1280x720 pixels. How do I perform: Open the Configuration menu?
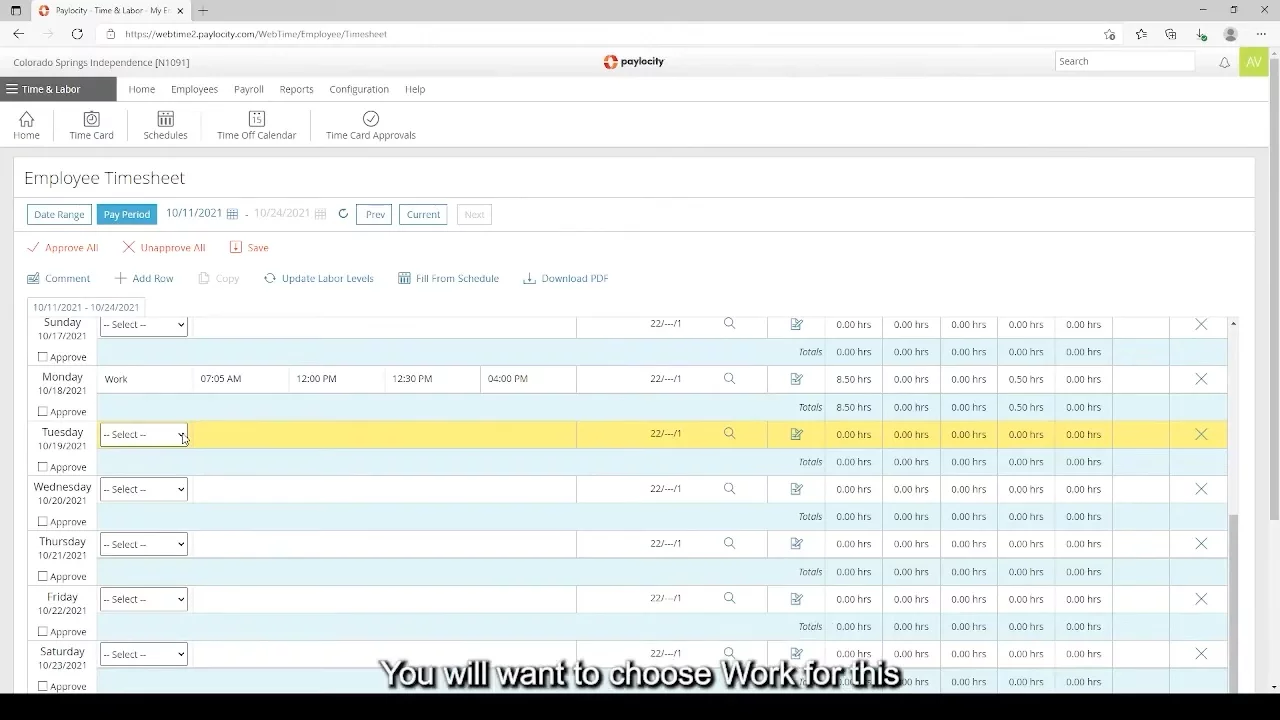[358, 89]
